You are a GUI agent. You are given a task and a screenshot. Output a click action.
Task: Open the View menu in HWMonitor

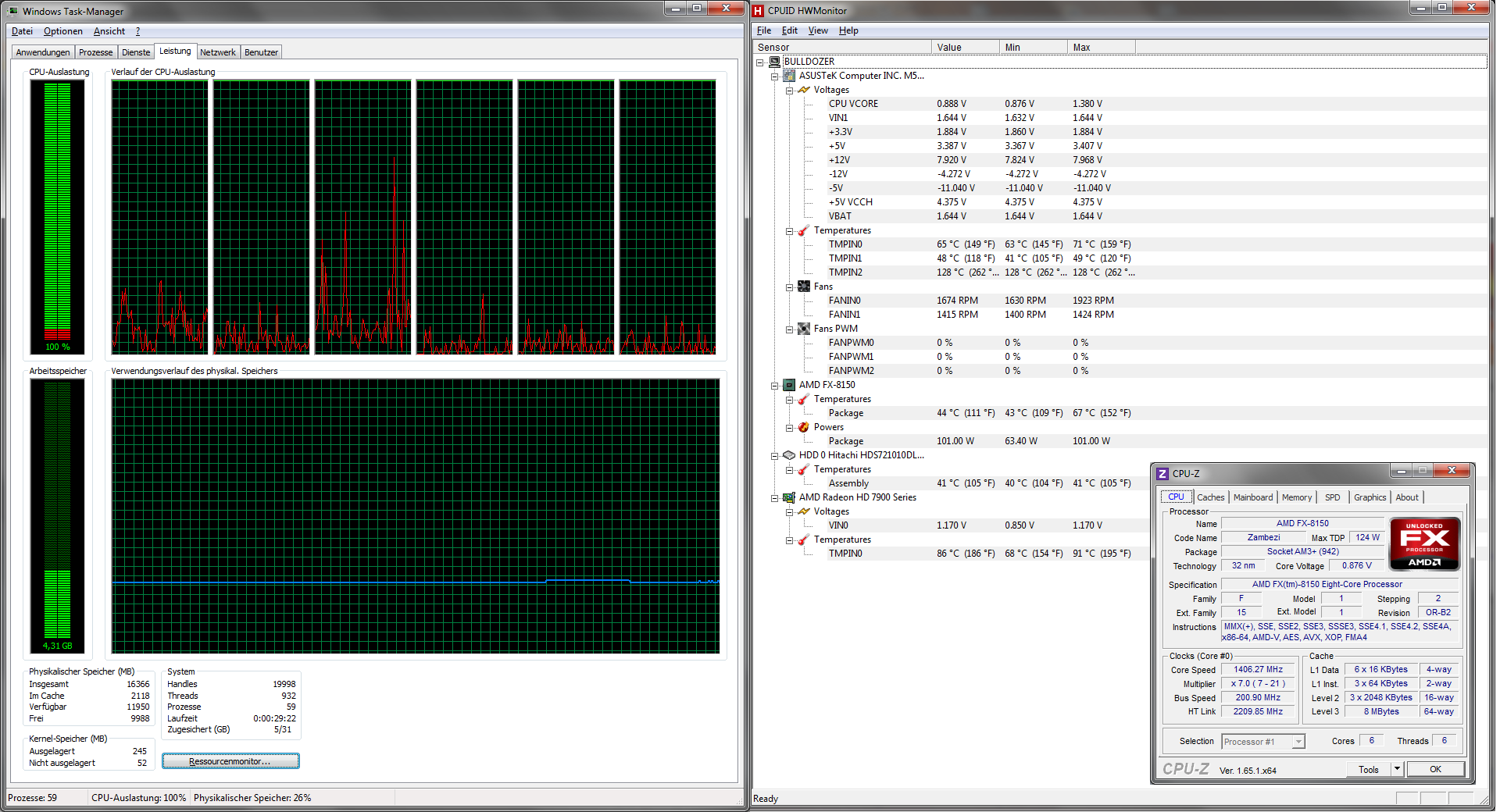pos(818,30)
